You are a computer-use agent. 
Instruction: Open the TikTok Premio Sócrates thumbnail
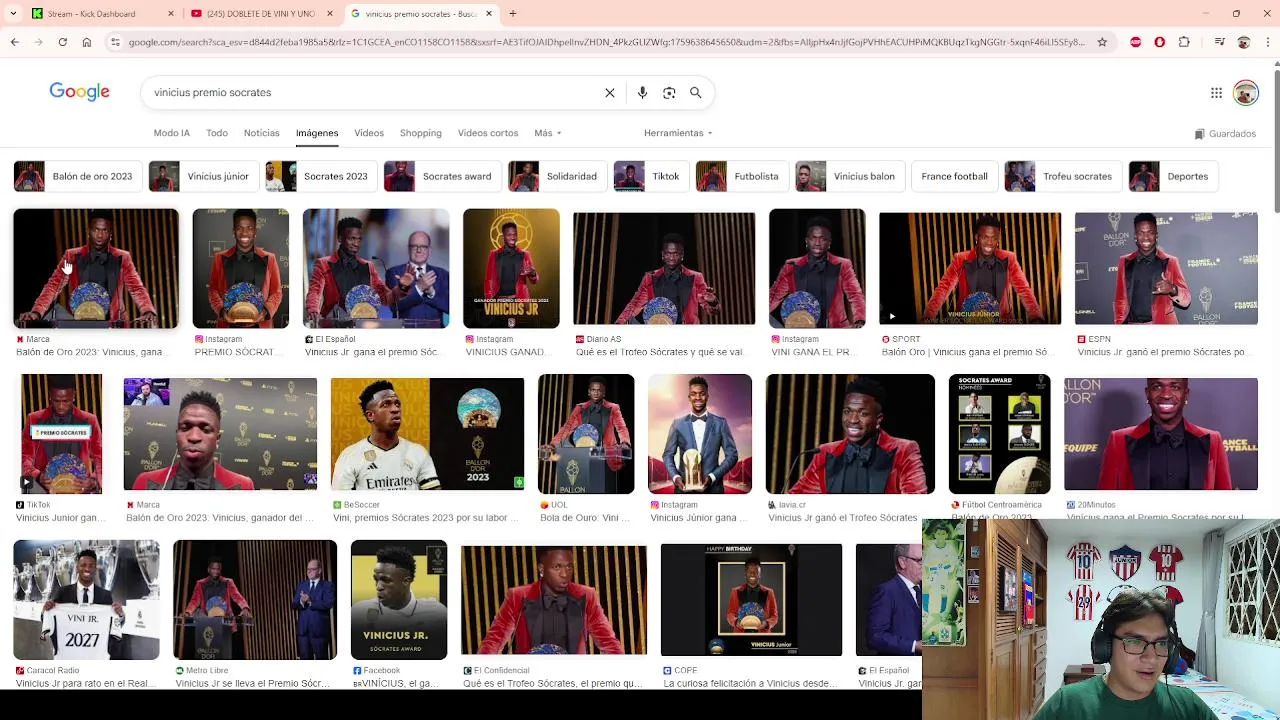(x=61, y=434)
